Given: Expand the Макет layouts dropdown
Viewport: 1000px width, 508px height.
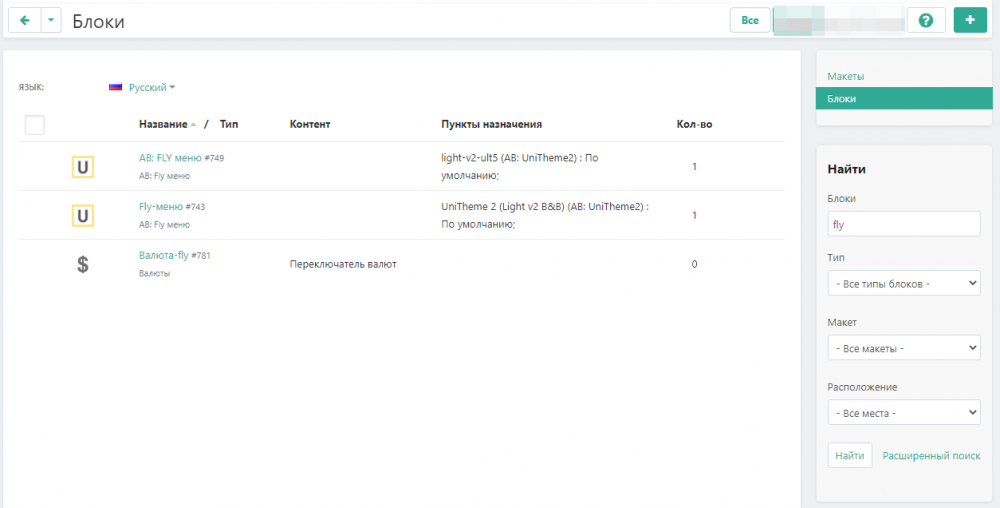Looking at the screenshot, I should 904,348.
